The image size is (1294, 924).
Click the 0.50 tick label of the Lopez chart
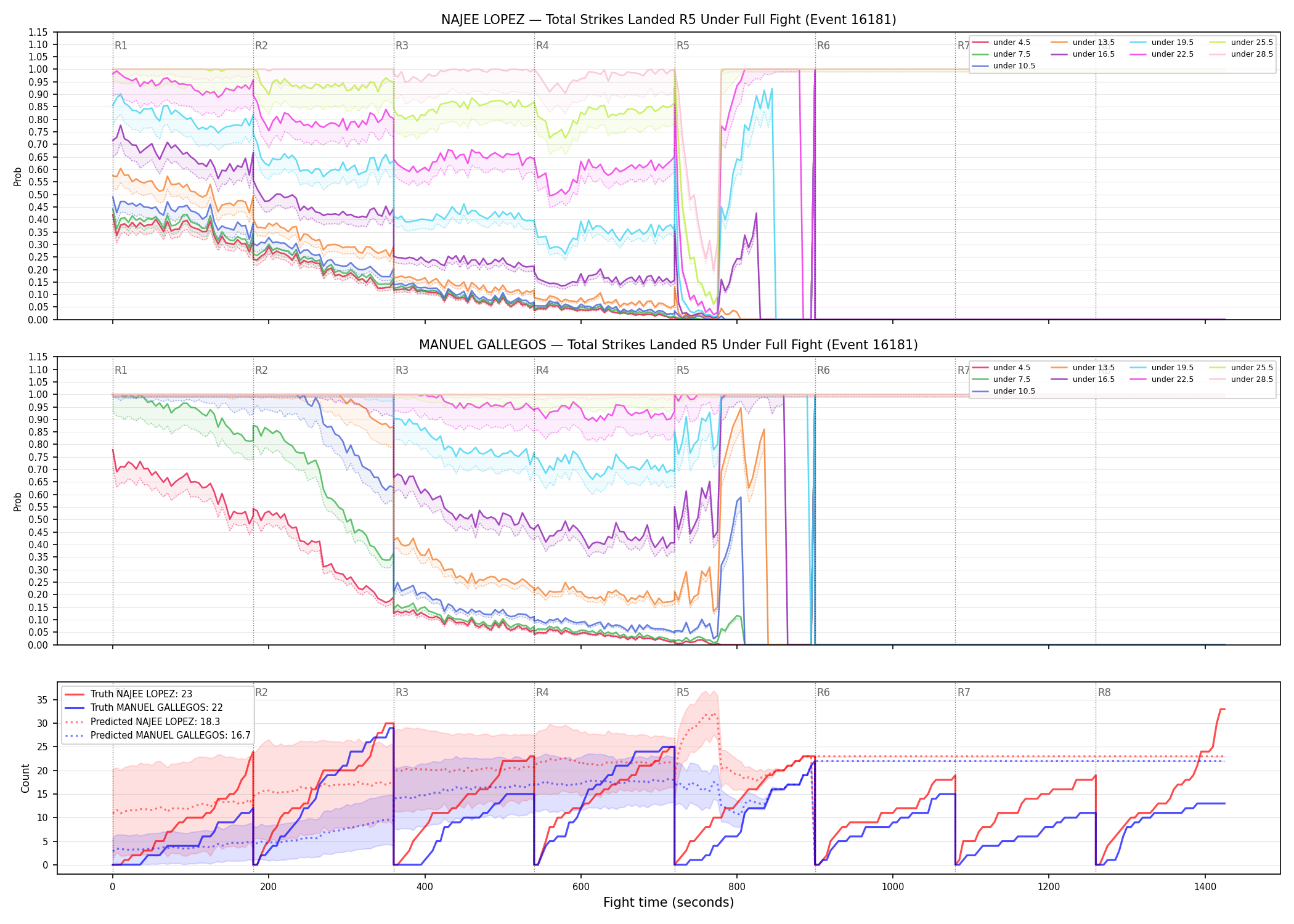tap(38, 195)
